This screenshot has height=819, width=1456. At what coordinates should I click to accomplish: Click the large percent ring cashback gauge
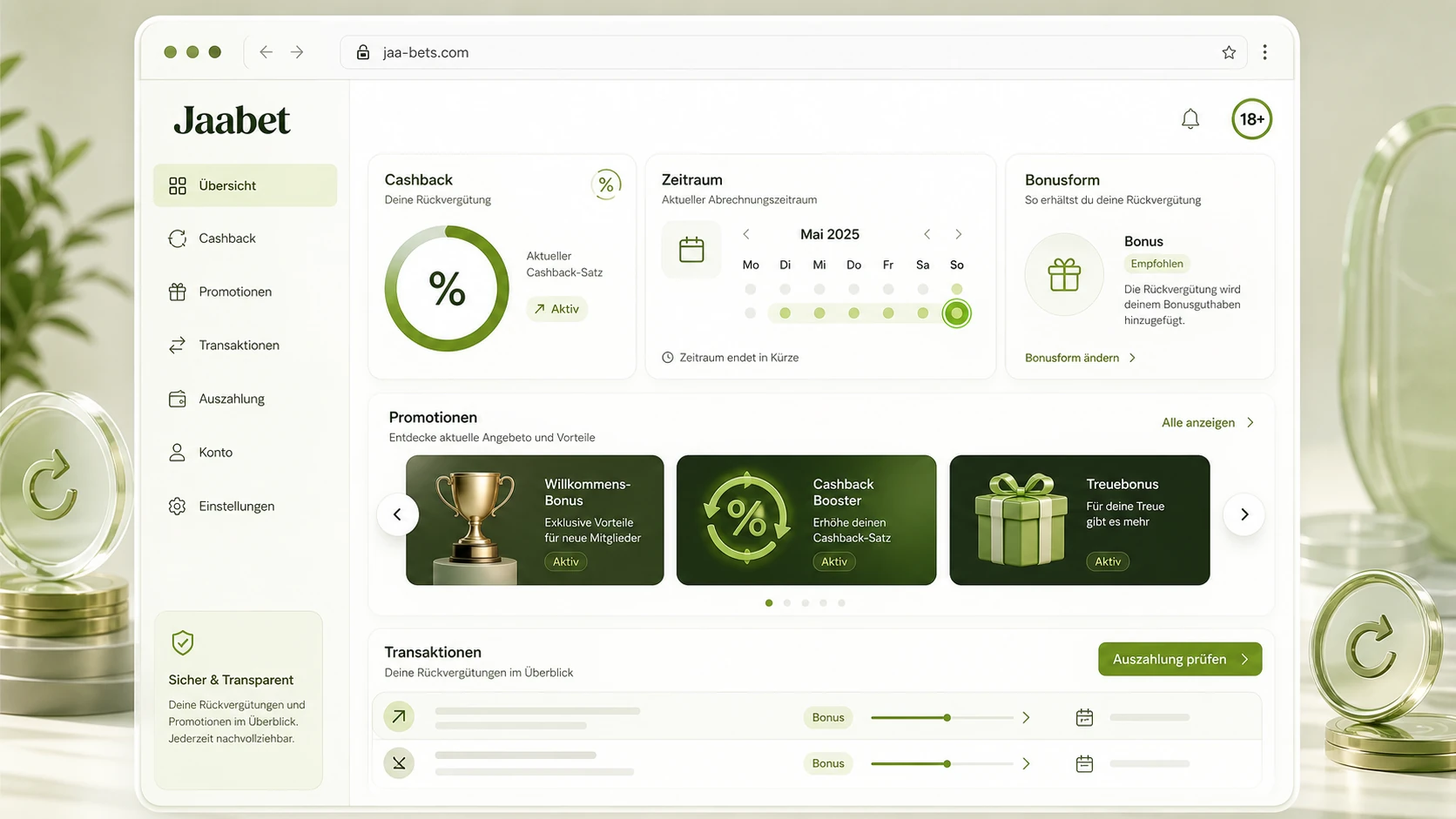(x=447, y=288)
